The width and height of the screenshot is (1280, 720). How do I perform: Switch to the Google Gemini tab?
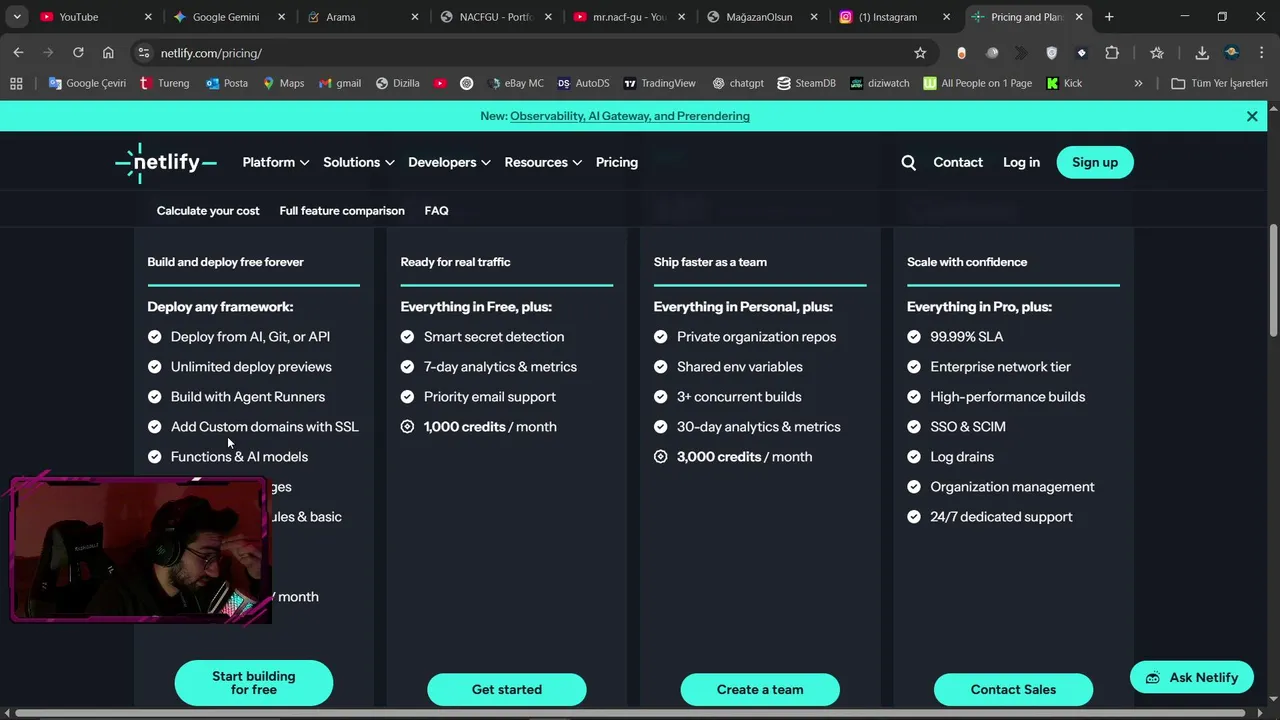tap(226, 17)
